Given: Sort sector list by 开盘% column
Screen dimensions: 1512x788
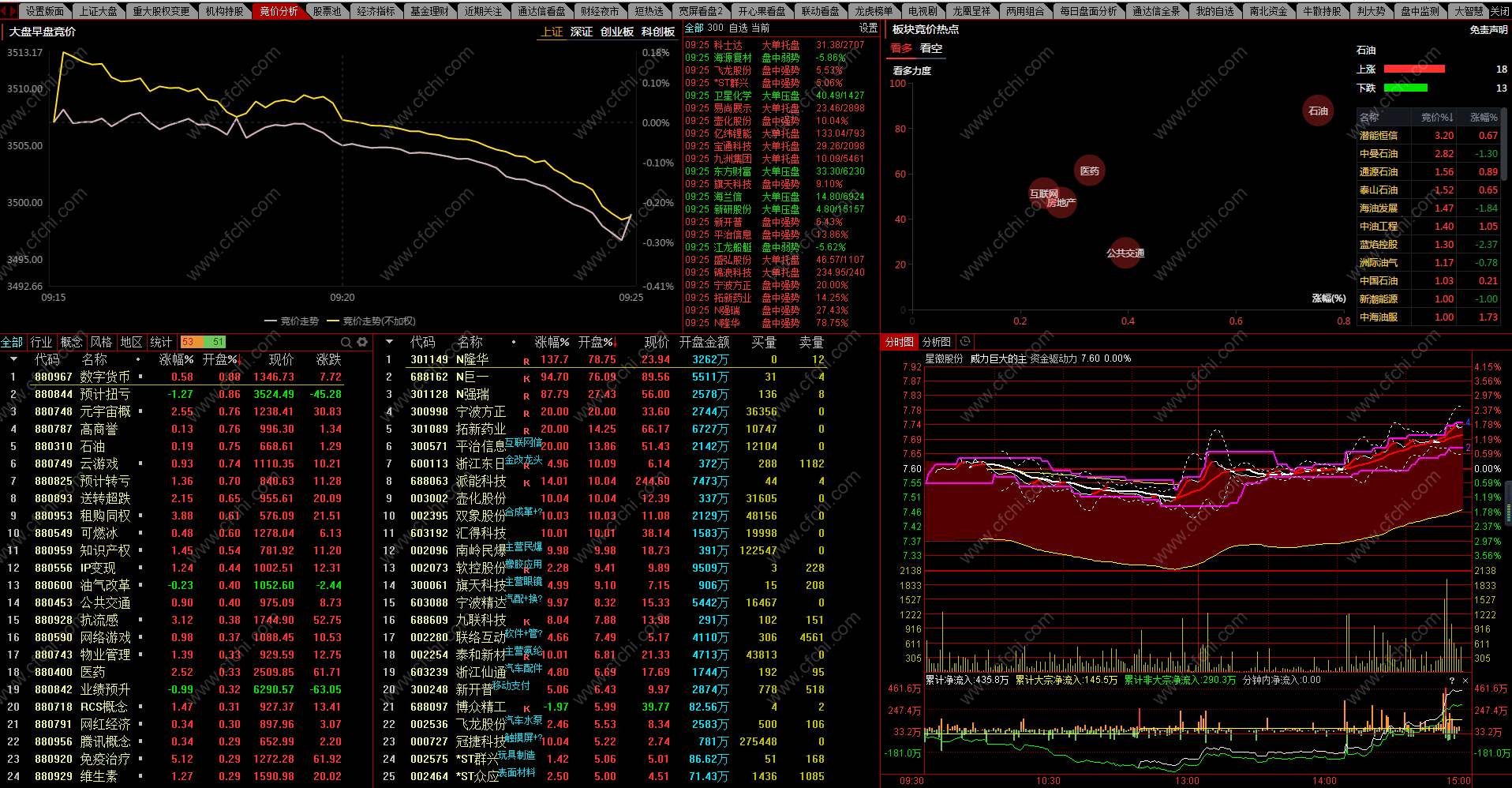Looking at the screenshot, I should click(x=220, y=359).
